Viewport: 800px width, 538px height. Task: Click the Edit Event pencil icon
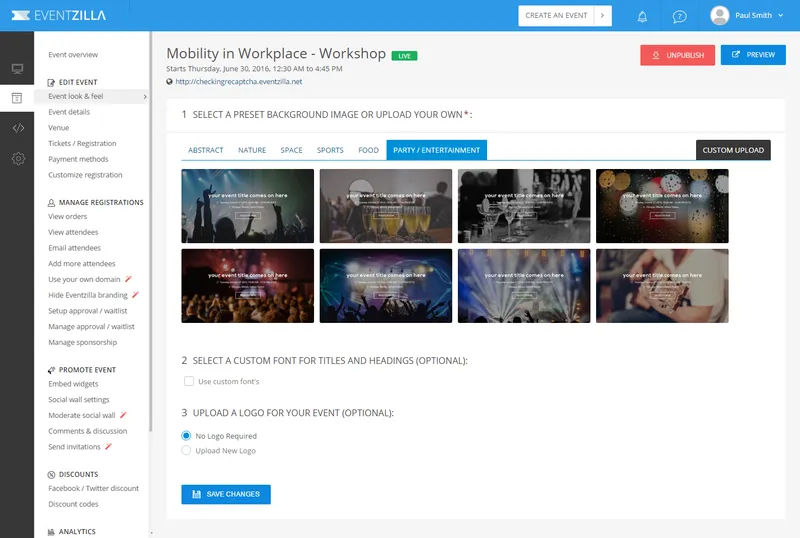coord(51,82)
